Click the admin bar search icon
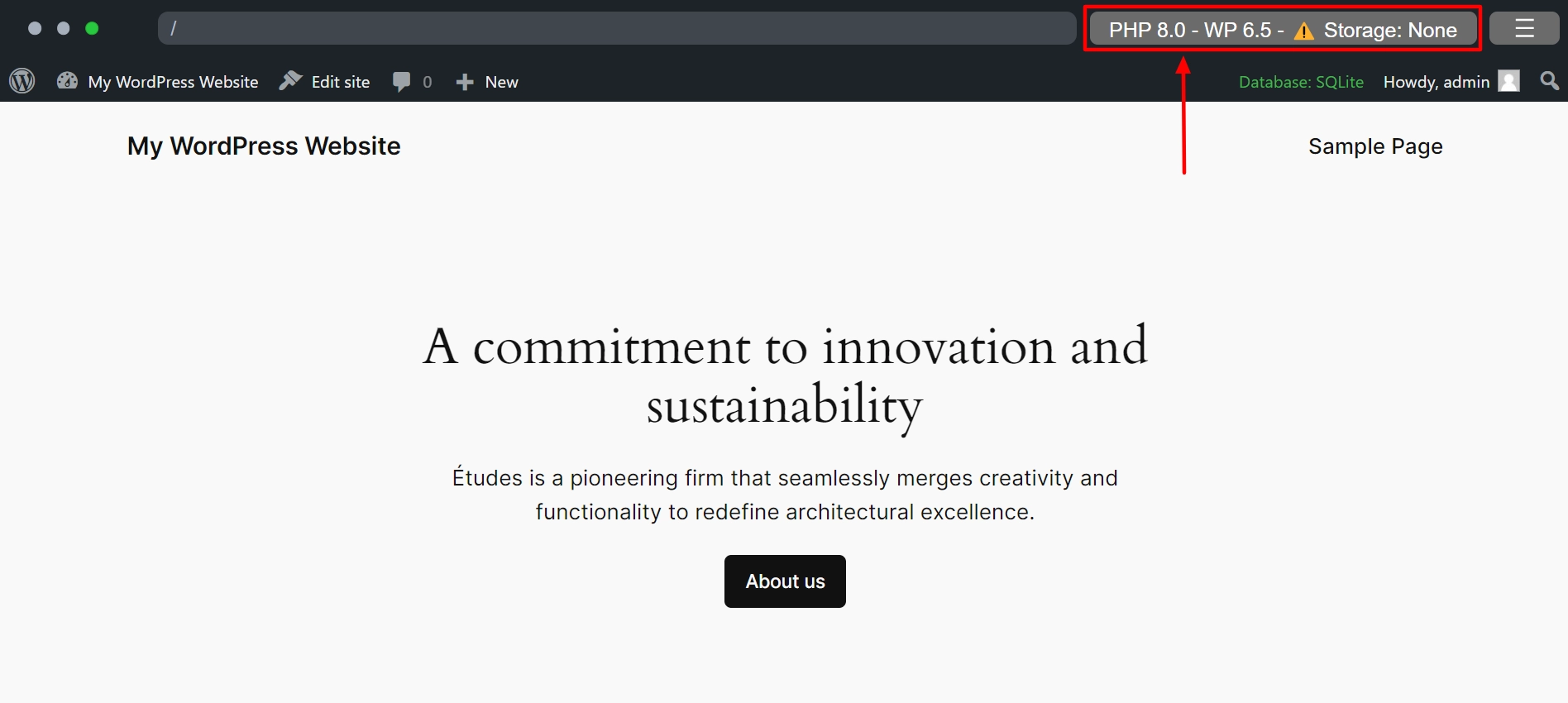This screenshot has width=1568, height=703. click(1550, 81)
